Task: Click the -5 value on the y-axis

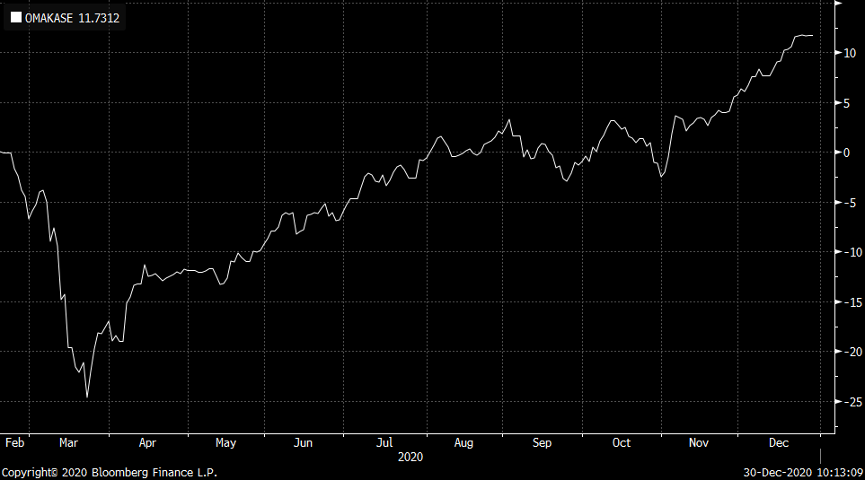Action: tap(844, 203)
